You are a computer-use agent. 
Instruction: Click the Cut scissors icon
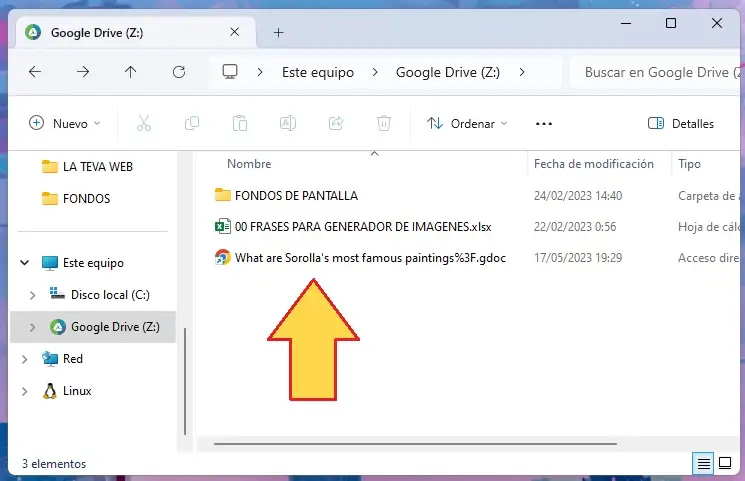coord(143,124)
